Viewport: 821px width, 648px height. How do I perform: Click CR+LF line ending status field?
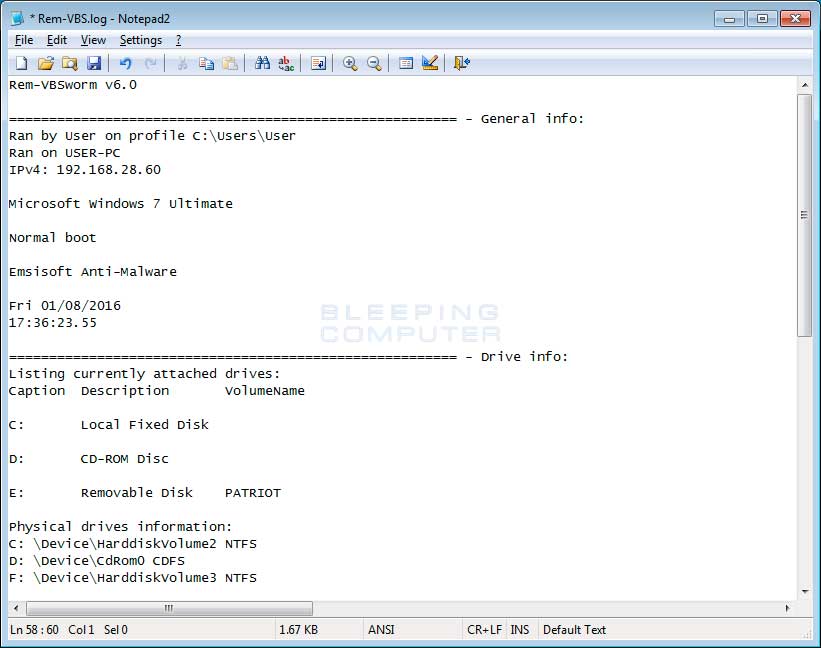(x=484, y=630)
